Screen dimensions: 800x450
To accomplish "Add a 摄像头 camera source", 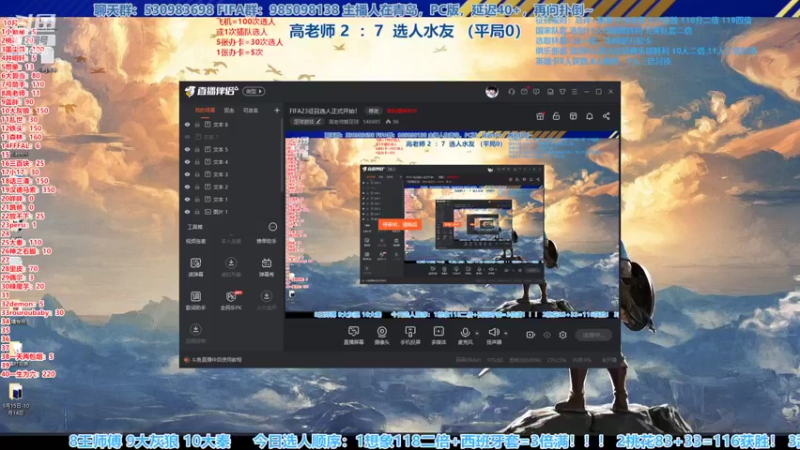I will tap(382, 336).
